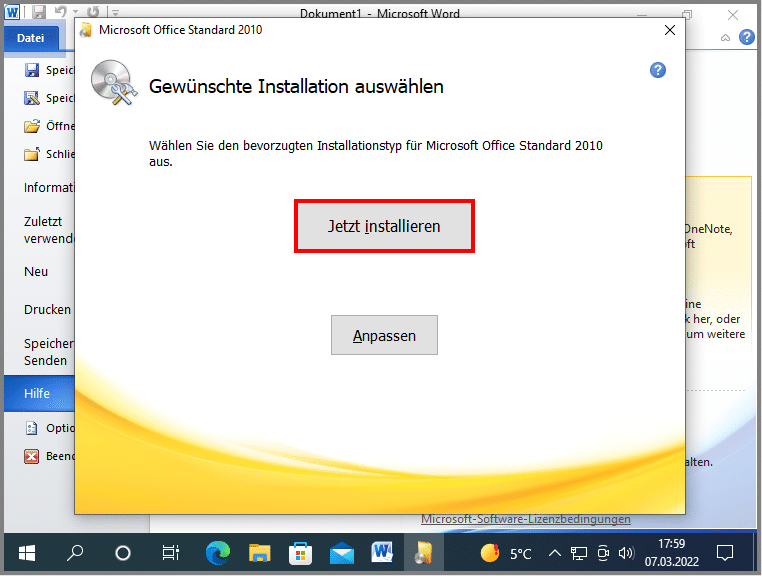Open Microsoft Edge from the taskbar

coord(217,552)
